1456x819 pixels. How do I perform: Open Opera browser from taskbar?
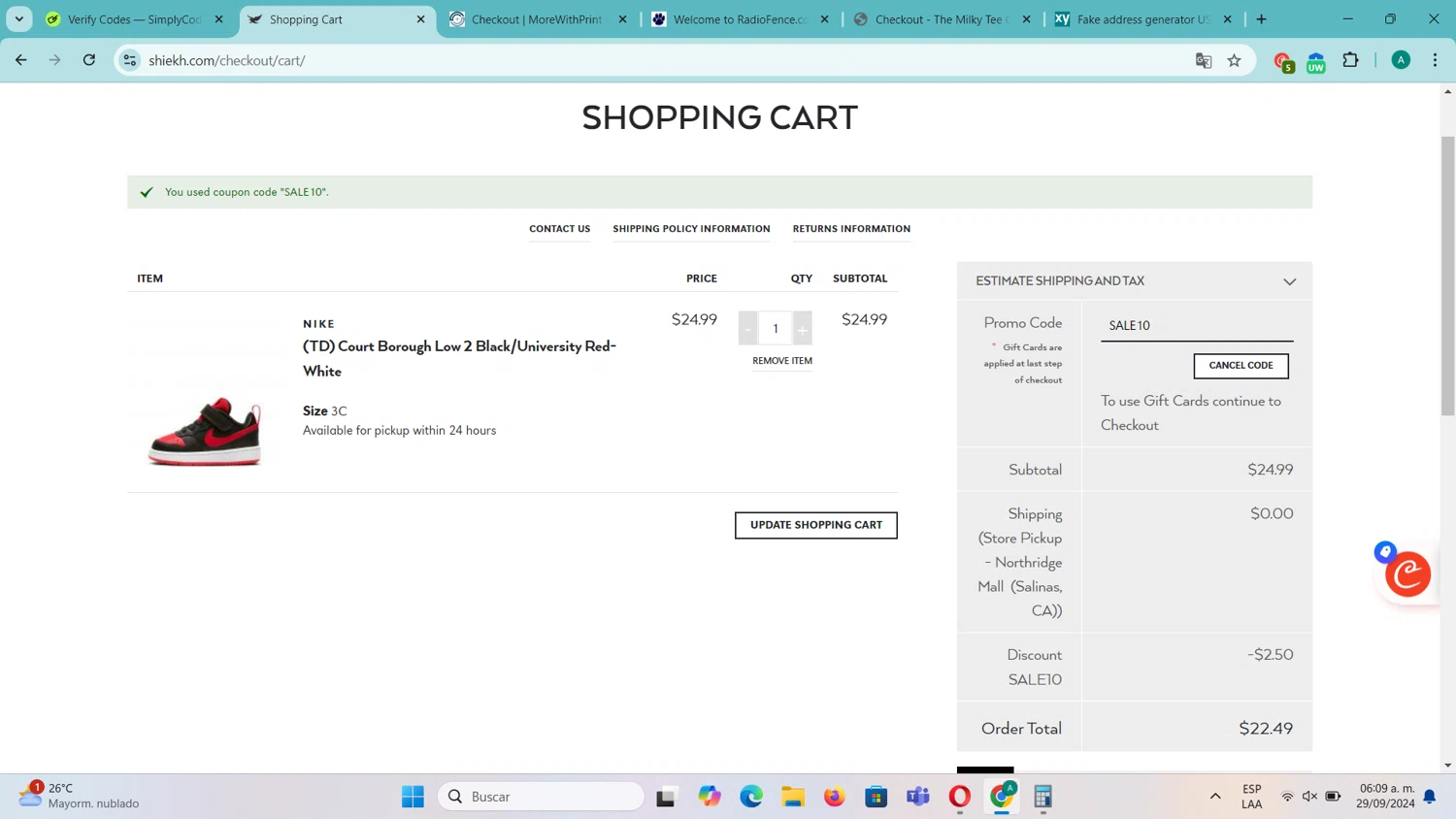pos(960,797)
